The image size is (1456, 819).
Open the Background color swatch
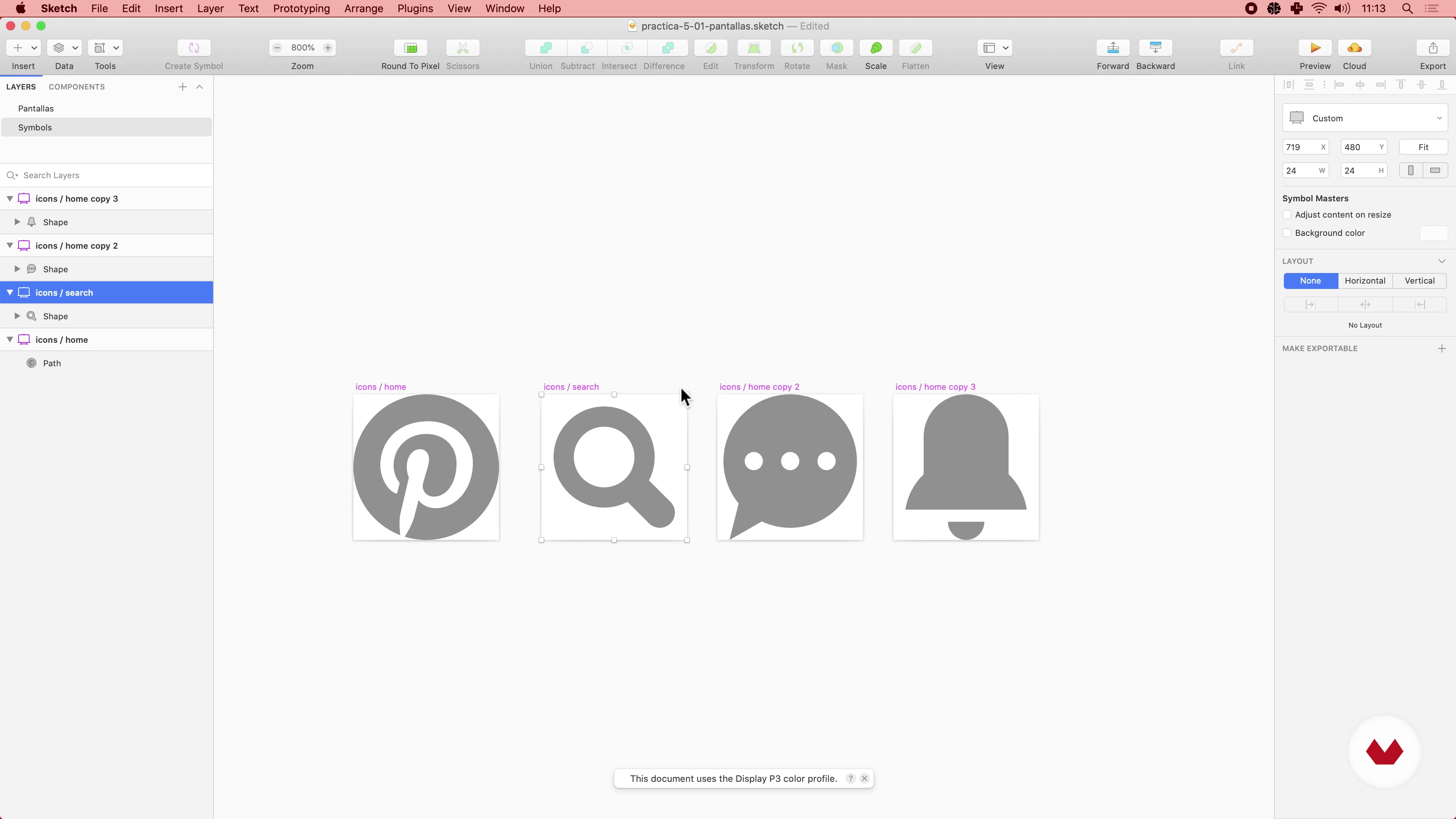pyautogui.click(x=1433, y=233)
